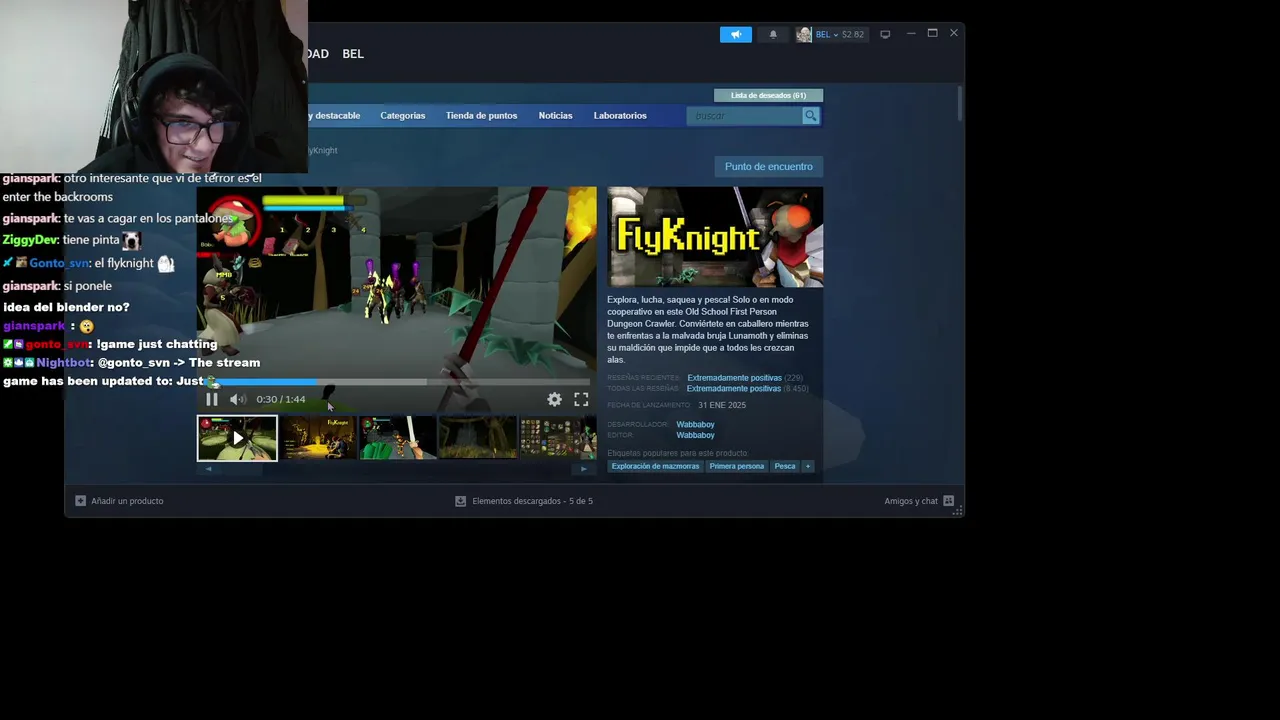Image resolution: width=1280 pixels, height=720 pixels.
Task: Click the wallet balance $2.82
Action: [852, 34]
